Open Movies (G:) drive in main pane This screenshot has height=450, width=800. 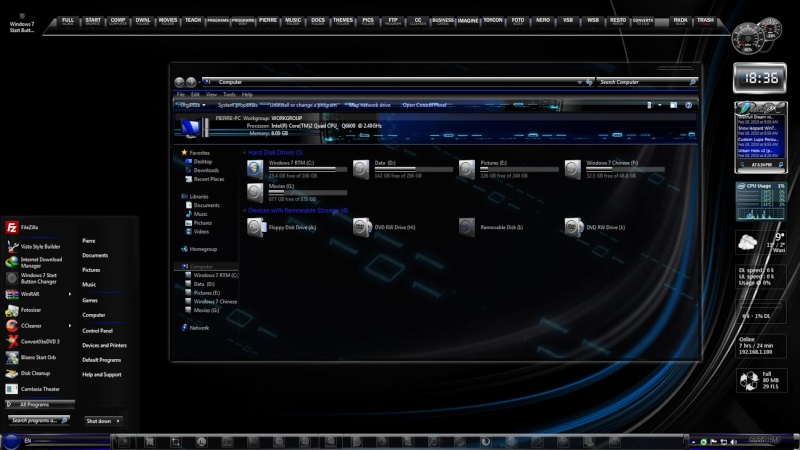click(x=296, y=192)
